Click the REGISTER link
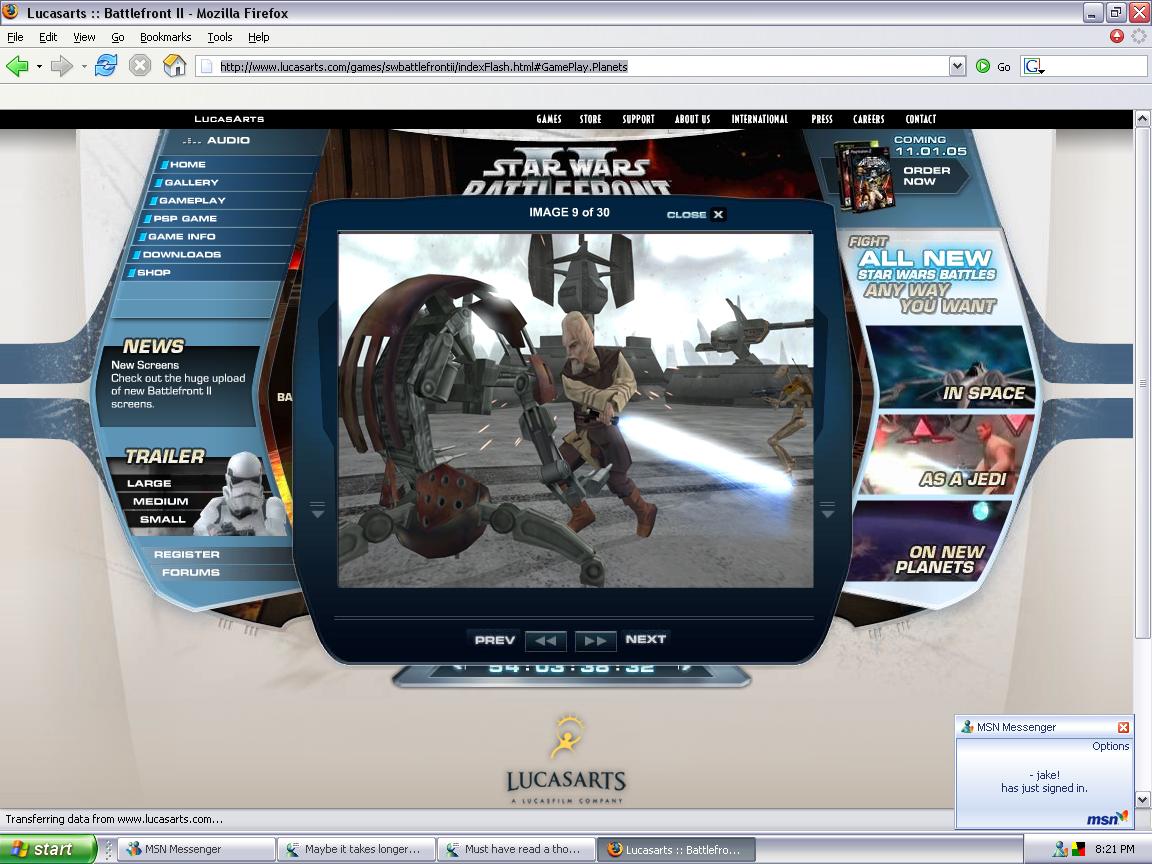This screenshot has height=864, width=1152. point(187,555)
